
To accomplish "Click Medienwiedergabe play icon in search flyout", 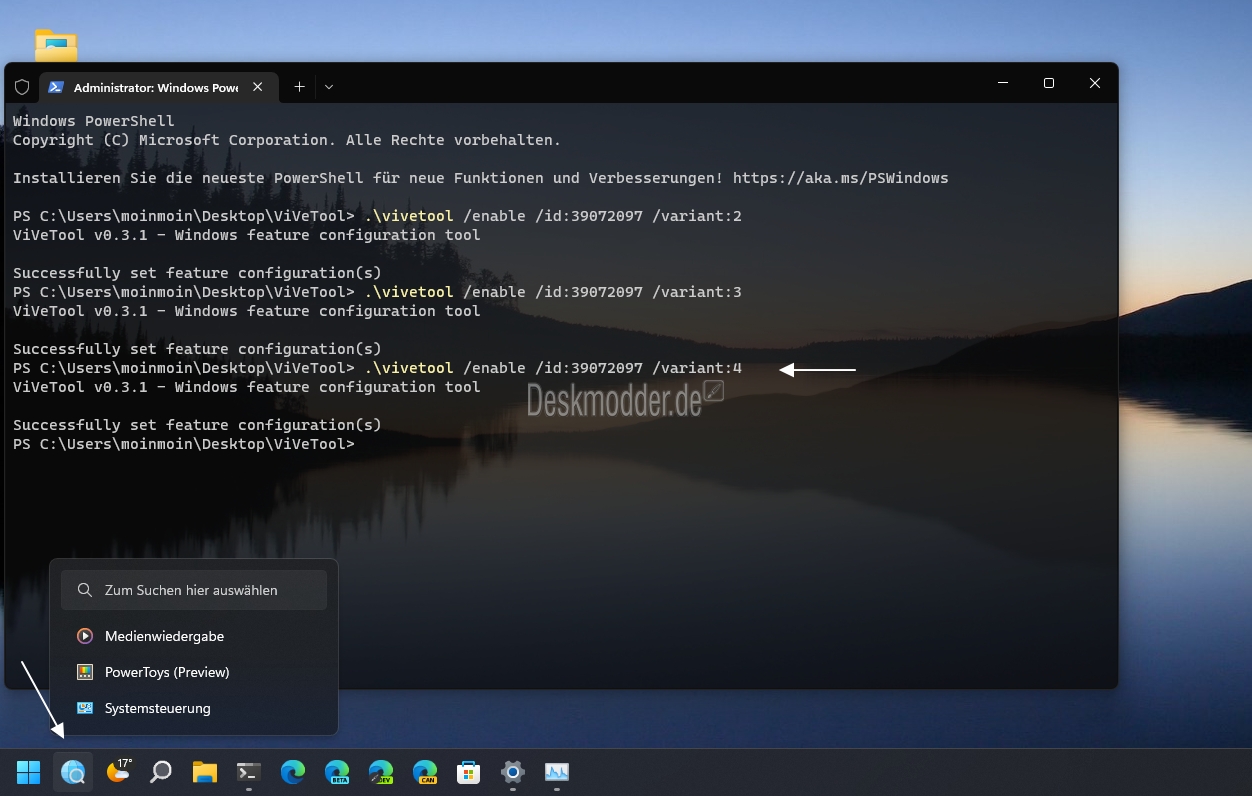I will [85, 636].
